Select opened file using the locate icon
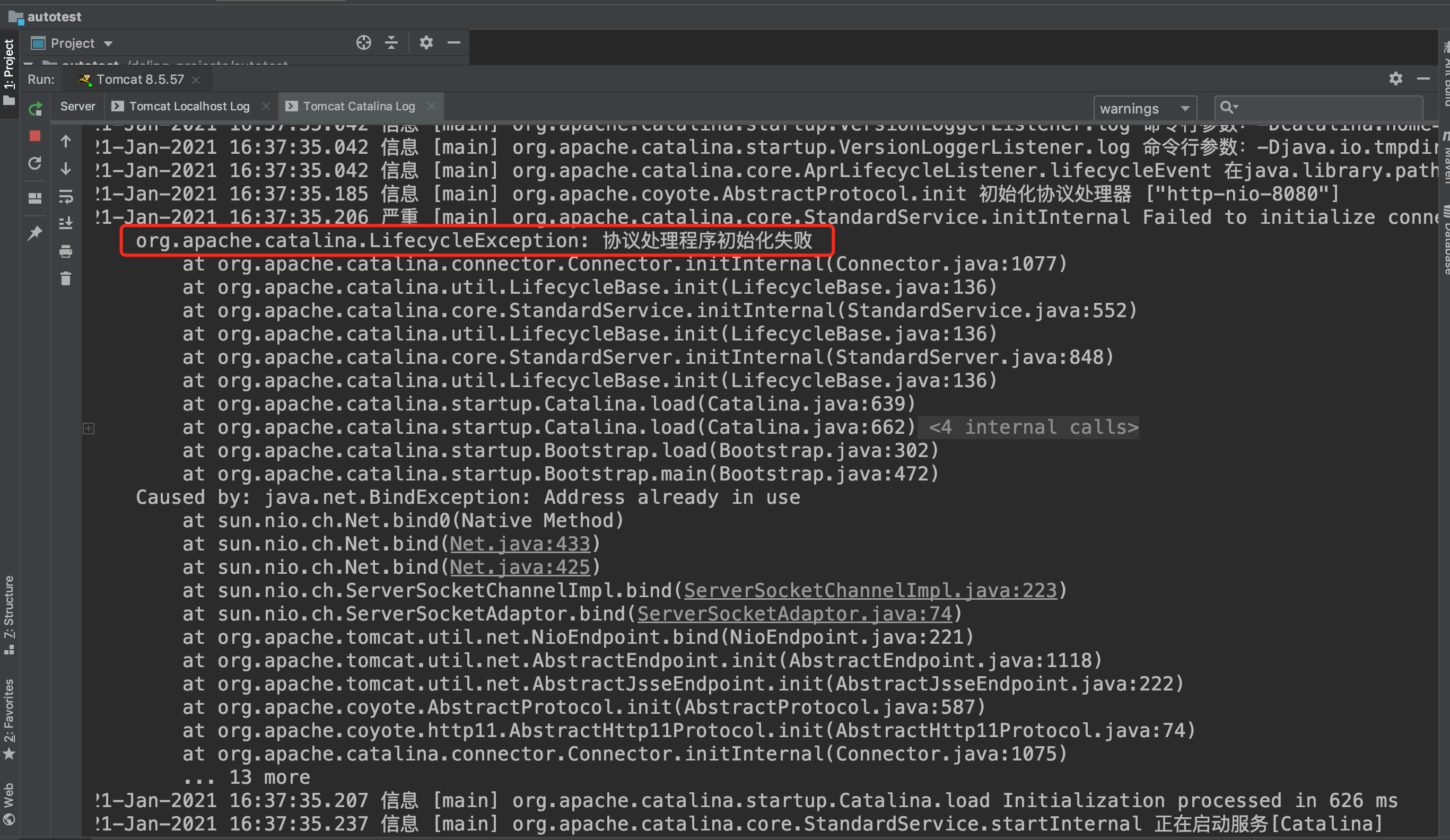The width and height of the screenshot is (1450, 840). 363,42
